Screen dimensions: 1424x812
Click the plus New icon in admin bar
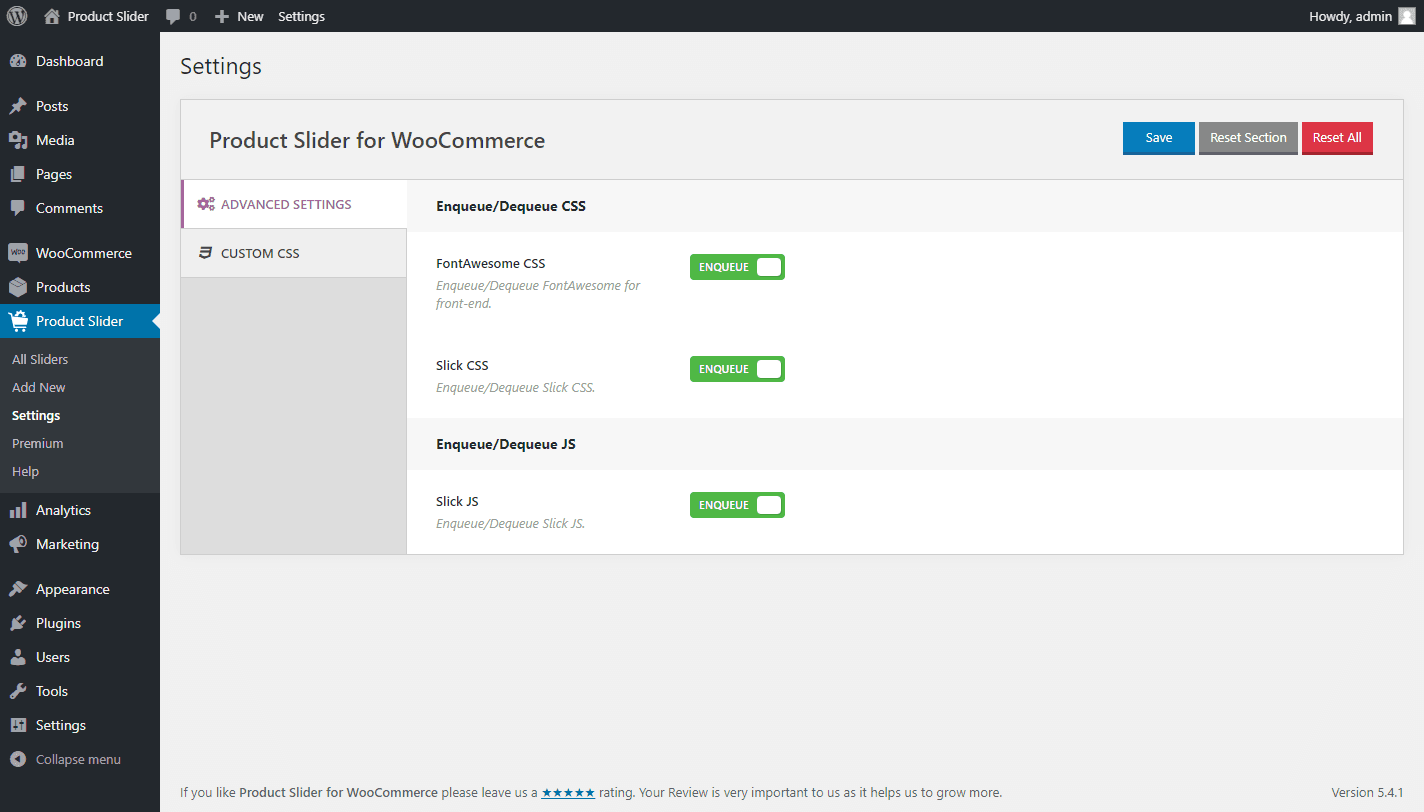[x=222, y=16]
